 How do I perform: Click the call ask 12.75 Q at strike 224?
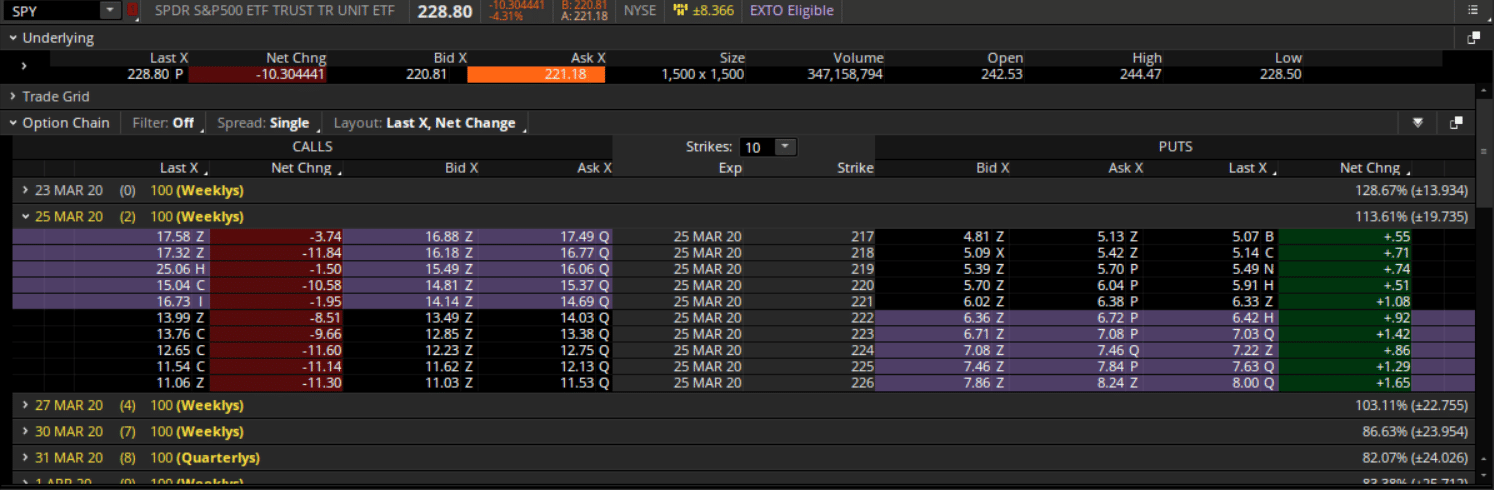coord(585,350)
